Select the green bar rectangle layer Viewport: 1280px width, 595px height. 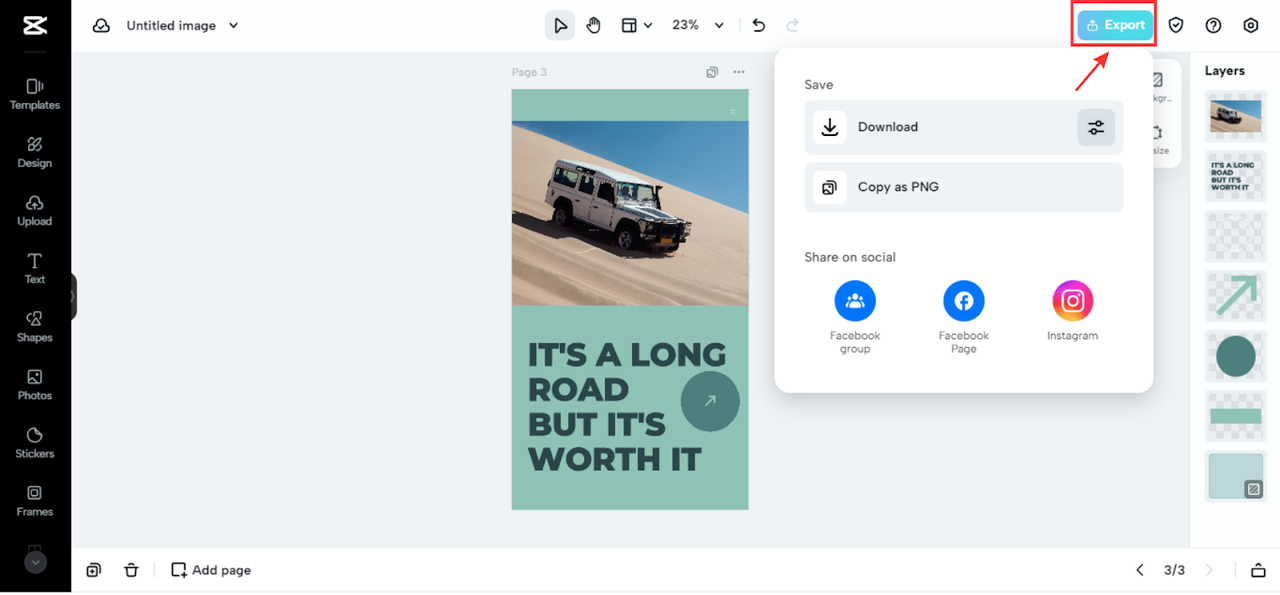pos(1236,416)
